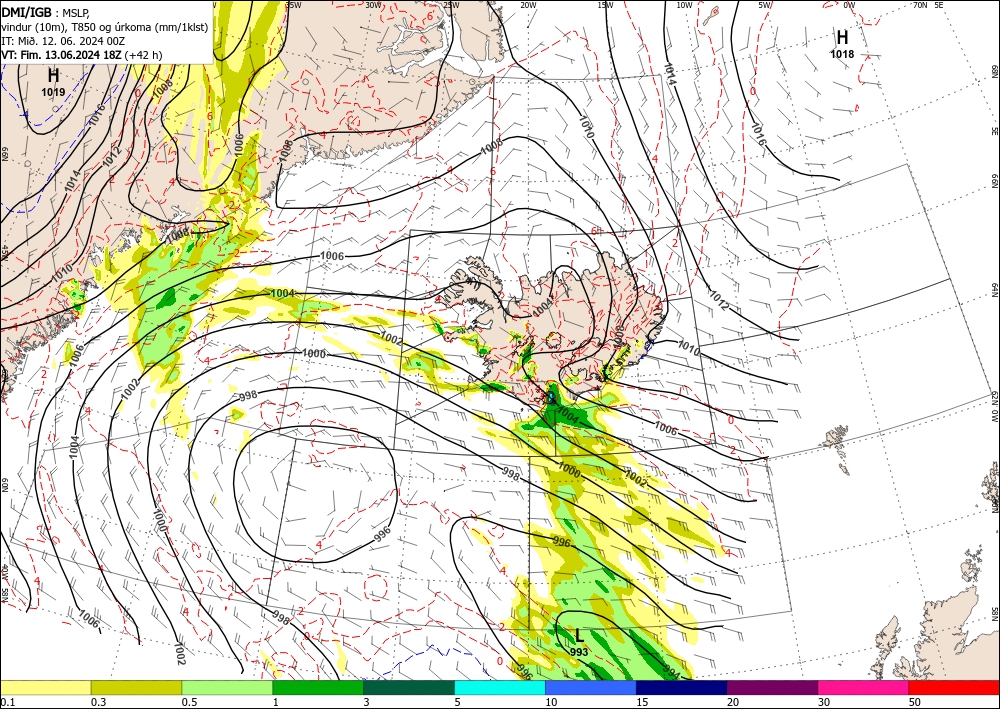Click the '5W' longitude label
The height and width of the screenshot is (709, 1000).
click(x=765, y=5)
